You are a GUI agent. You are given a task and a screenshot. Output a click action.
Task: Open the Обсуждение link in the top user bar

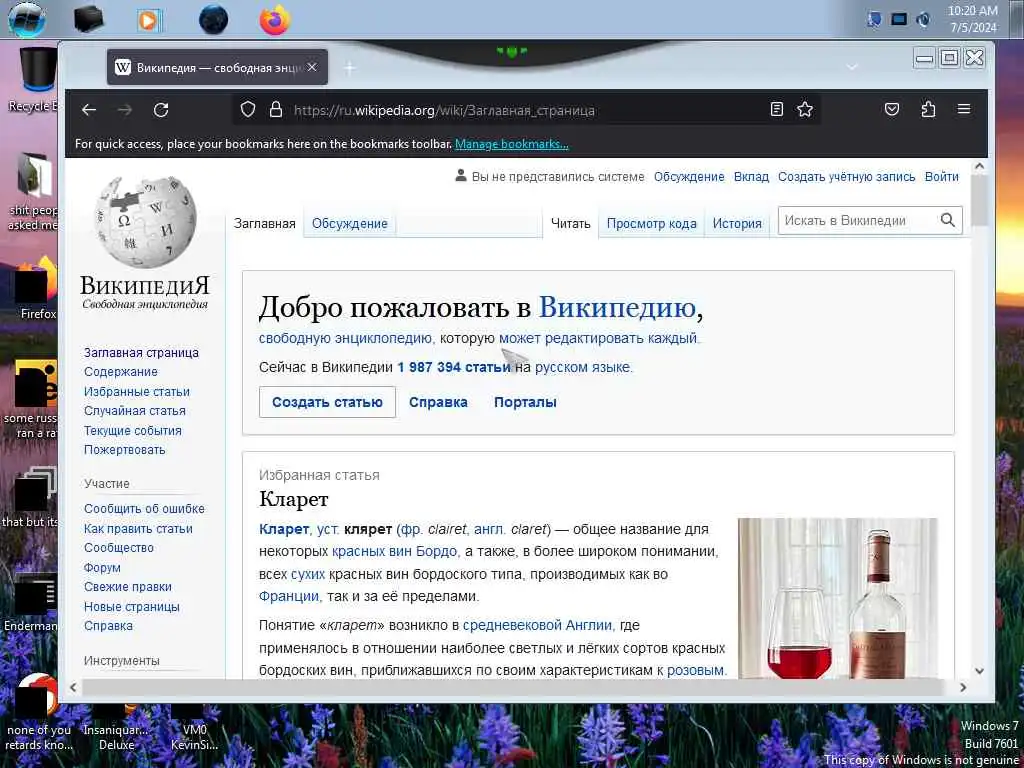coord(689,176)
